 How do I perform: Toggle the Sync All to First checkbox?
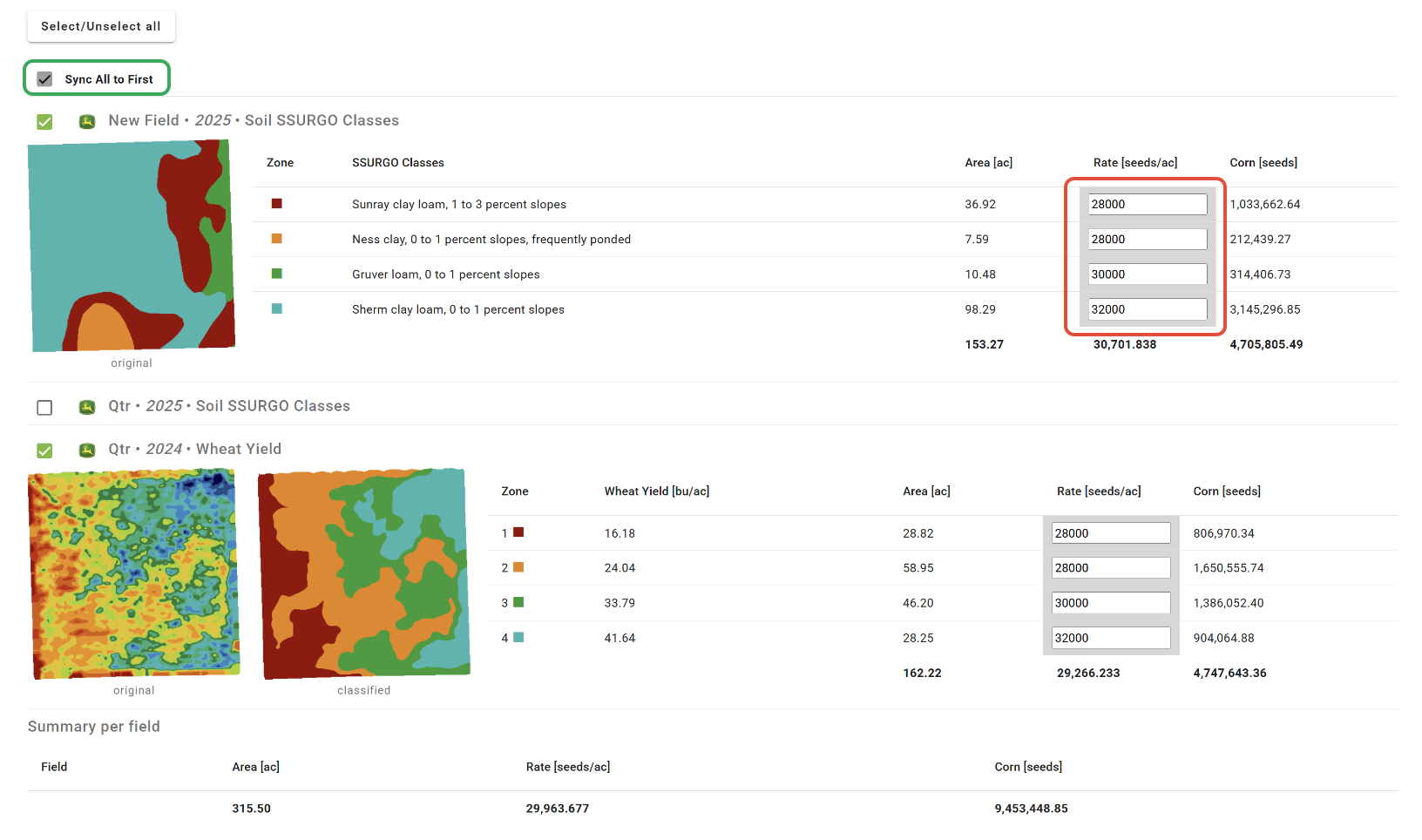(x=45, y=79)
